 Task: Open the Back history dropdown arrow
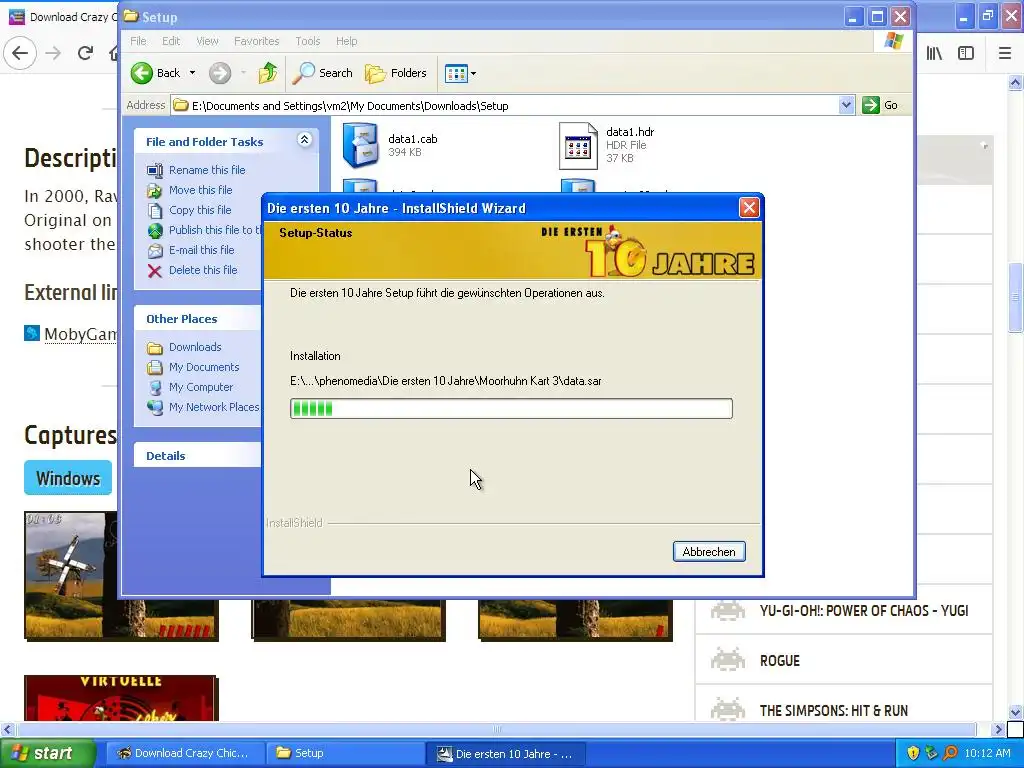point(193,73)
